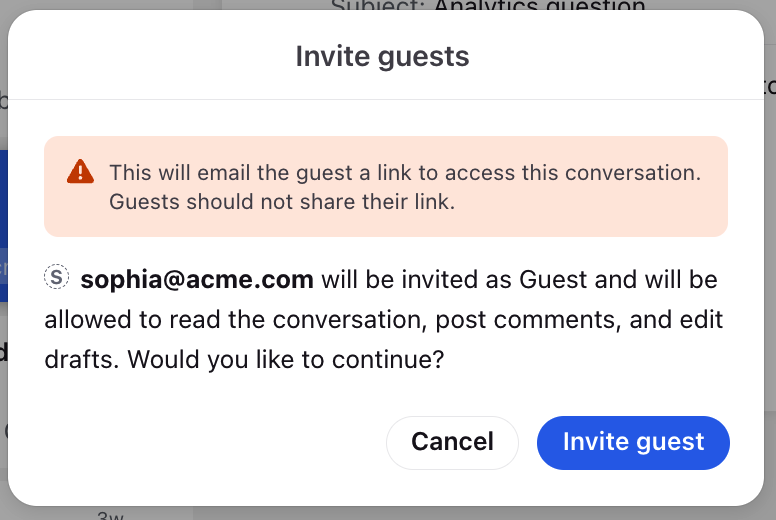This screenshot has width=776, height=520.
Task: Click the word 'conversation' in the warning banner
Action: coord(632,173)
